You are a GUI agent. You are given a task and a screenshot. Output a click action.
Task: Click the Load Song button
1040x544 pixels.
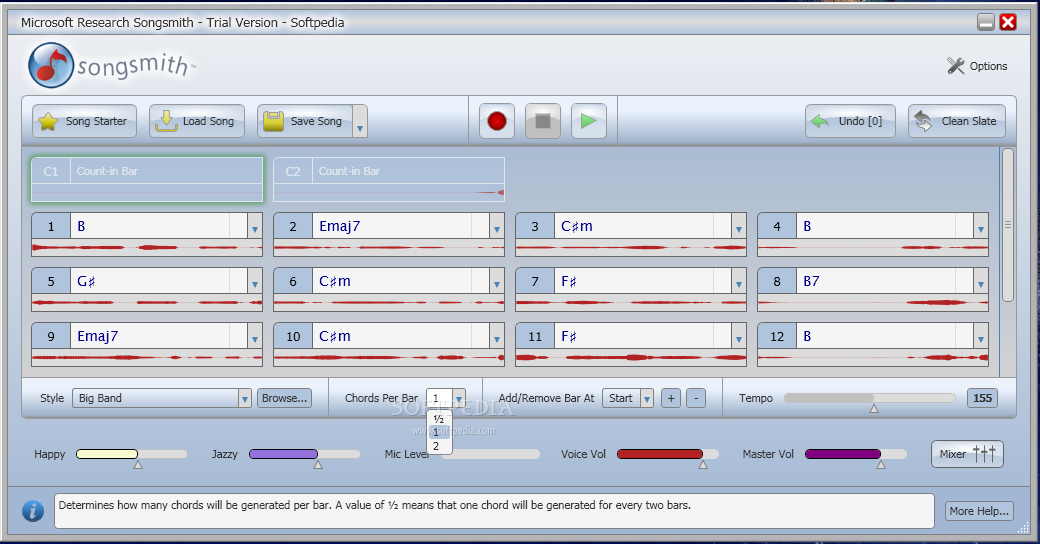[x=197, y=121]
